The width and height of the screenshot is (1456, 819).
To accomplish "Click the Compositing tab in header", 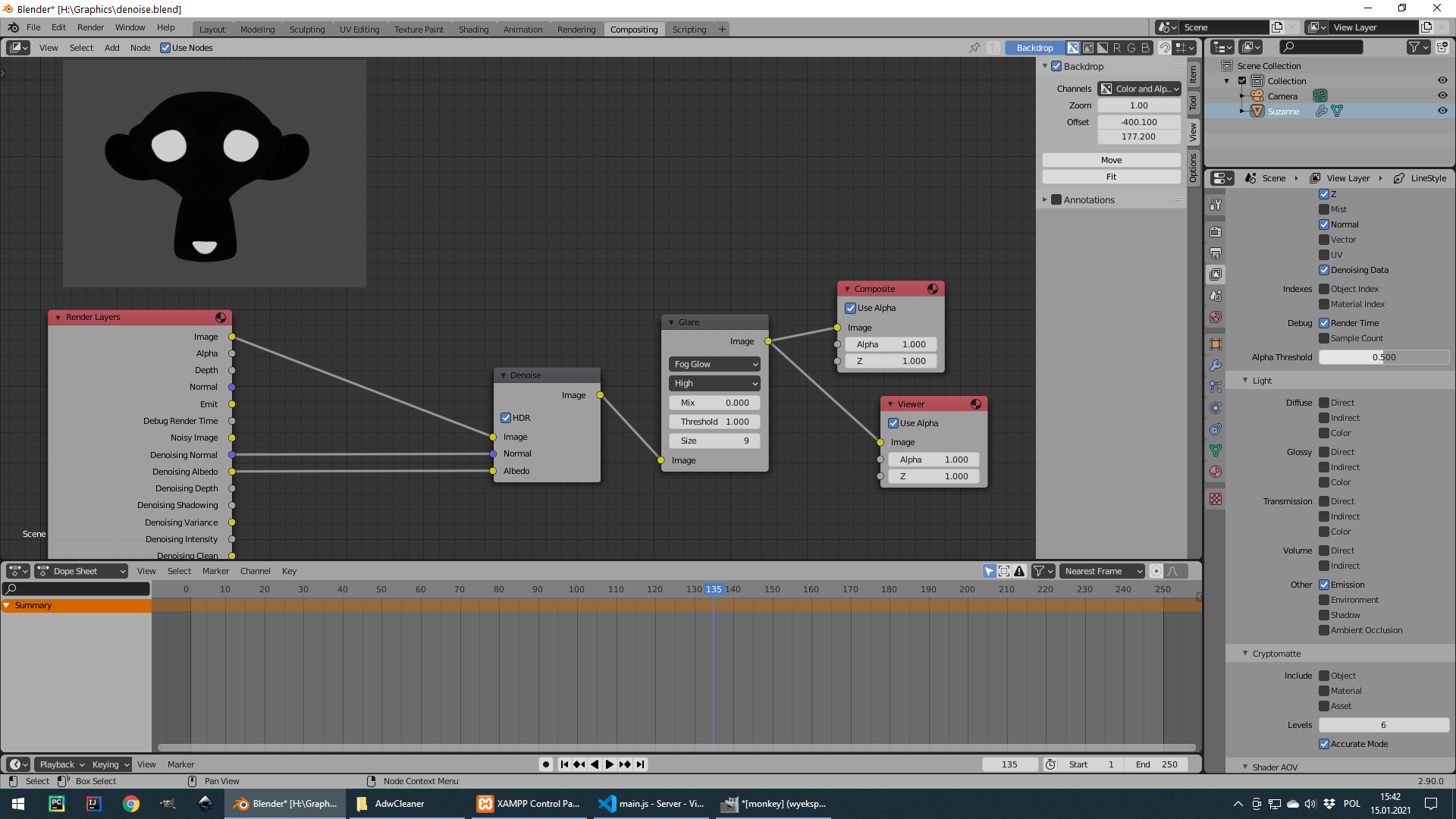I will tap(633, 29).
